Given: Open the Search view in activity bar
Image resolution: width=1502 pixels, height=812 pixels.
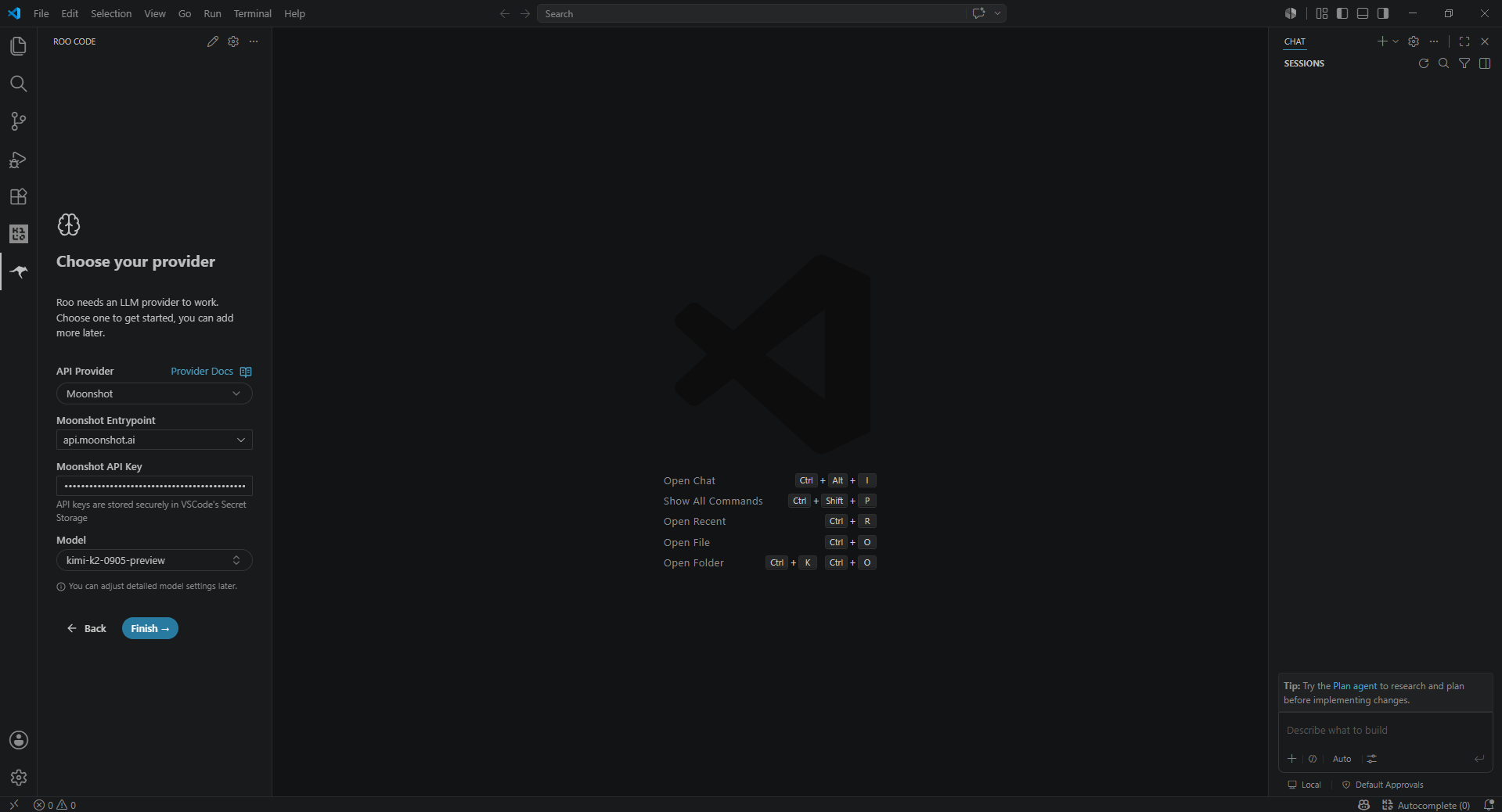Looking at the screenshot, I should click(19, 84).
